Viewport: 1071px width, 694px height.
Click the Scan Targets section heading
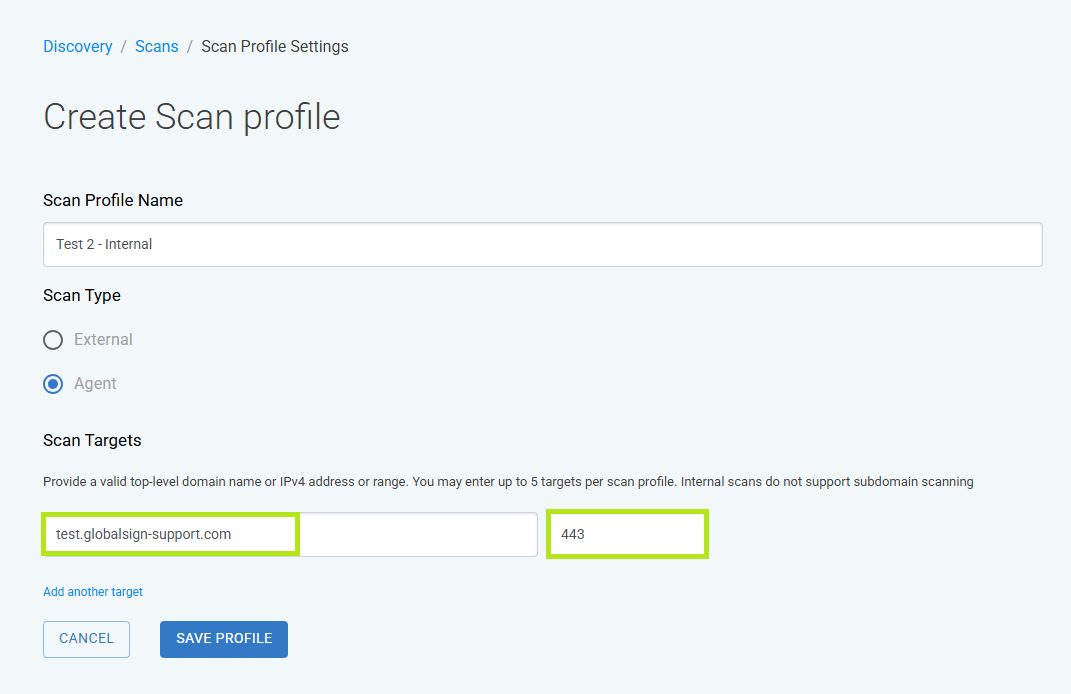(92, 441)
